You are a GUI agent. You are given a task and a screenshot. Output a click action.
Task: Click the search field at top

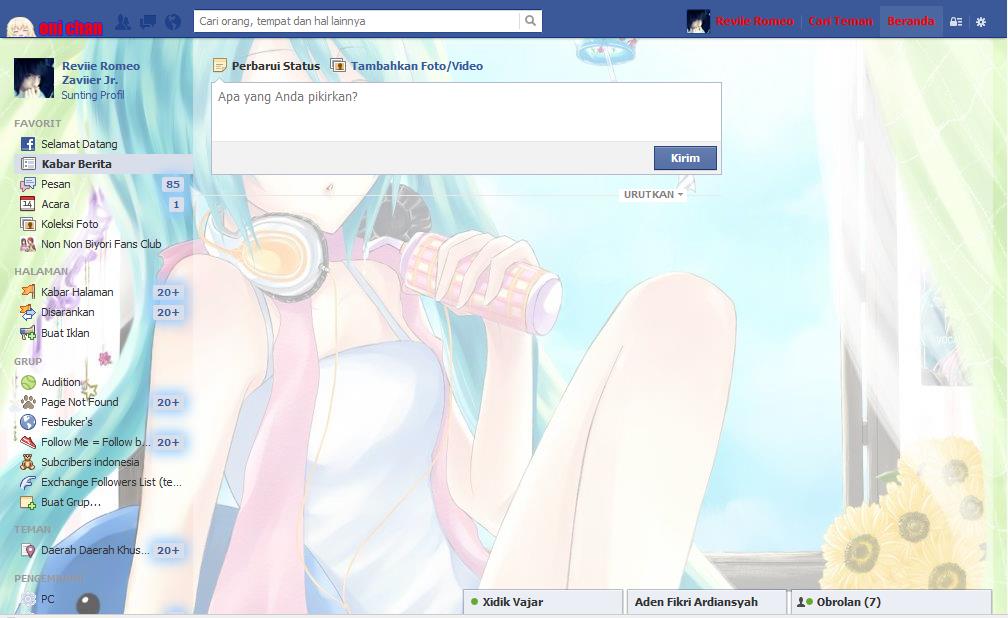pos(357,21)
